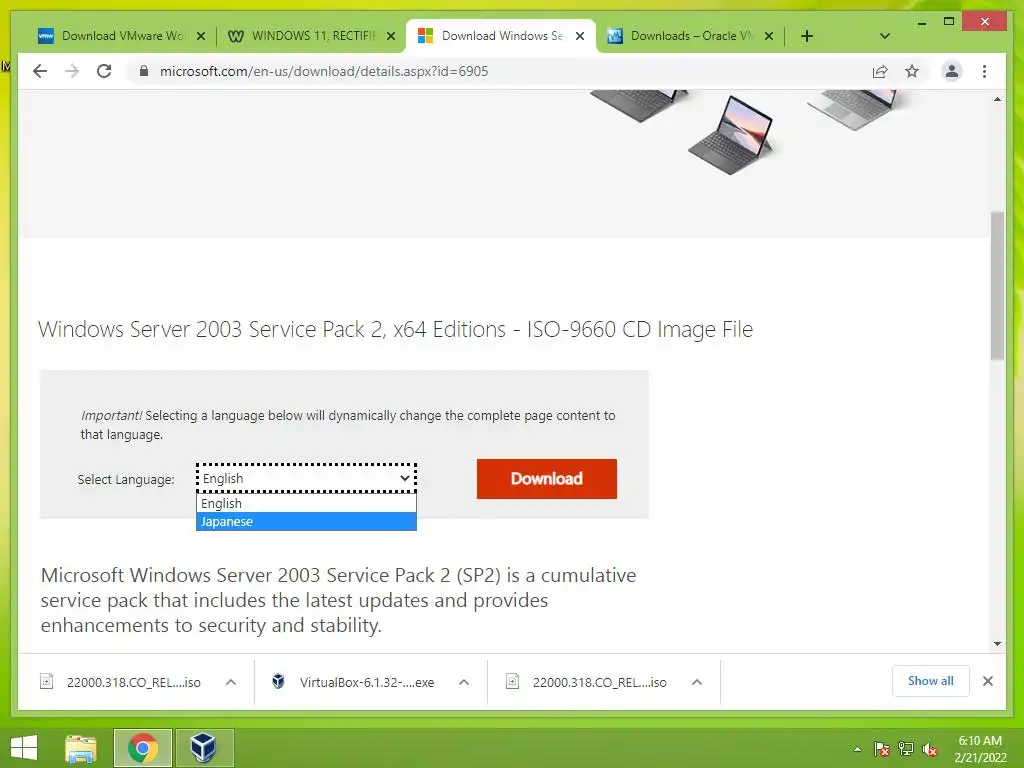Go back to previous page

click(x=40, y=71)
